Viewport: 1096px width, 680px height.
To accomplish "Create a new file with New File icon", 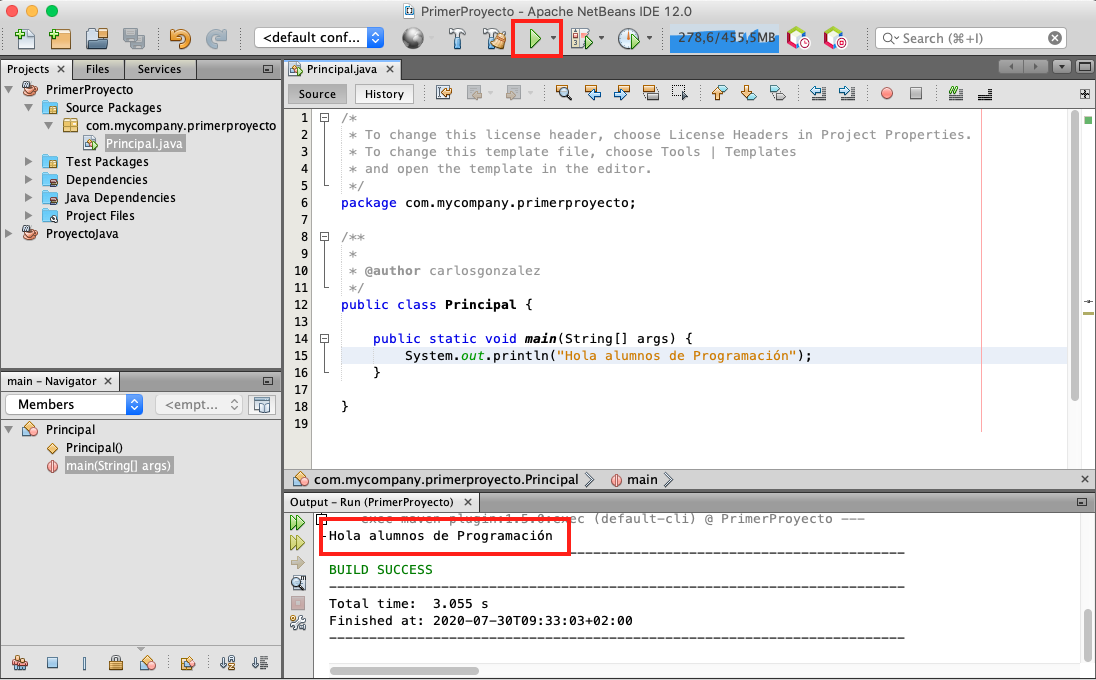I will [24, 38].
